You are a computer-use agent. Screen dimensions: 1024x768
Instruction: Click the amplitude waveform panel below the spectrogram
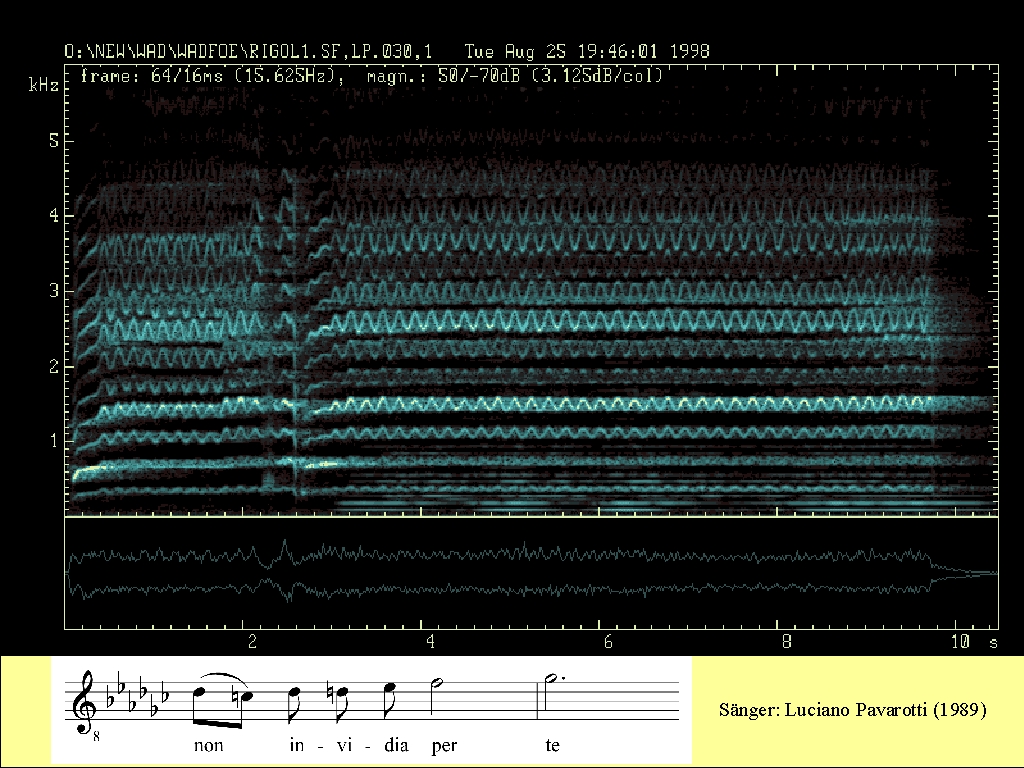pyautogui.click(x=530, y=573)
